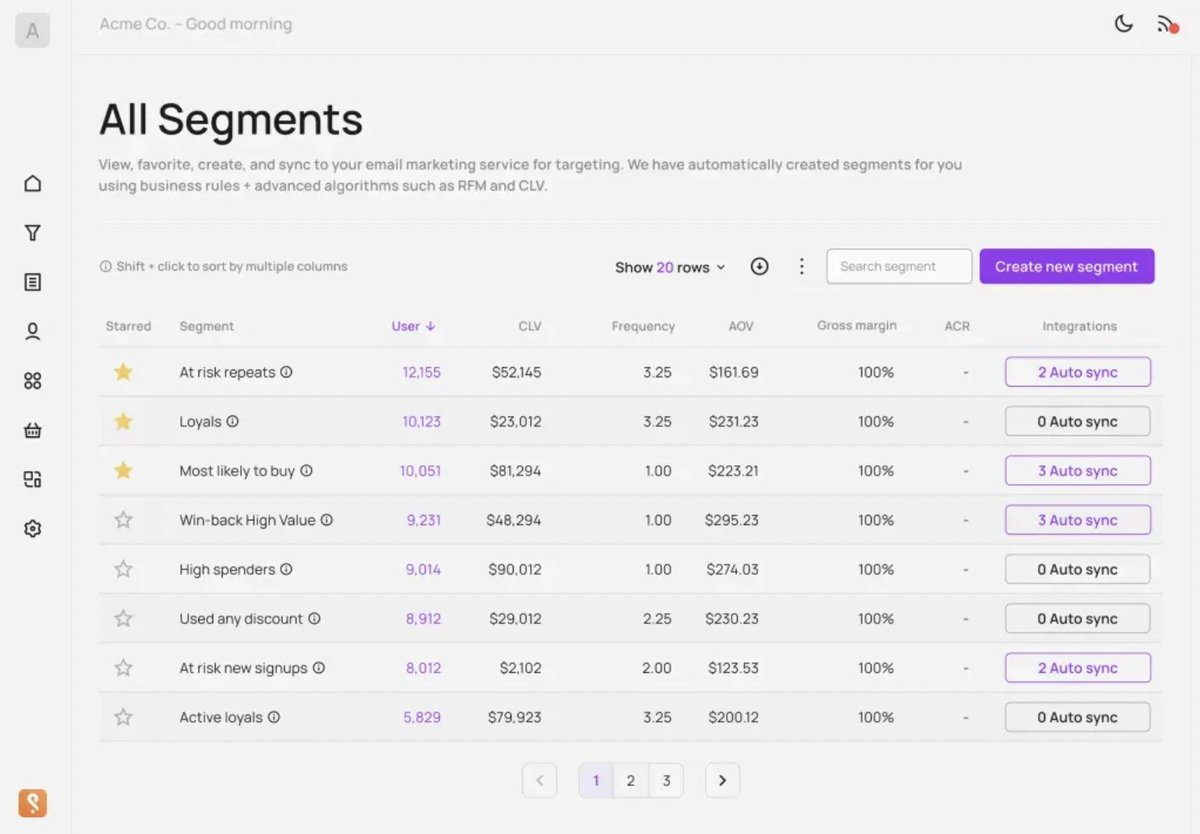Sort by the CLV column header
The height and width of the screenshot is (834, 1200).
pyautogui.click(x=529, y=326)
